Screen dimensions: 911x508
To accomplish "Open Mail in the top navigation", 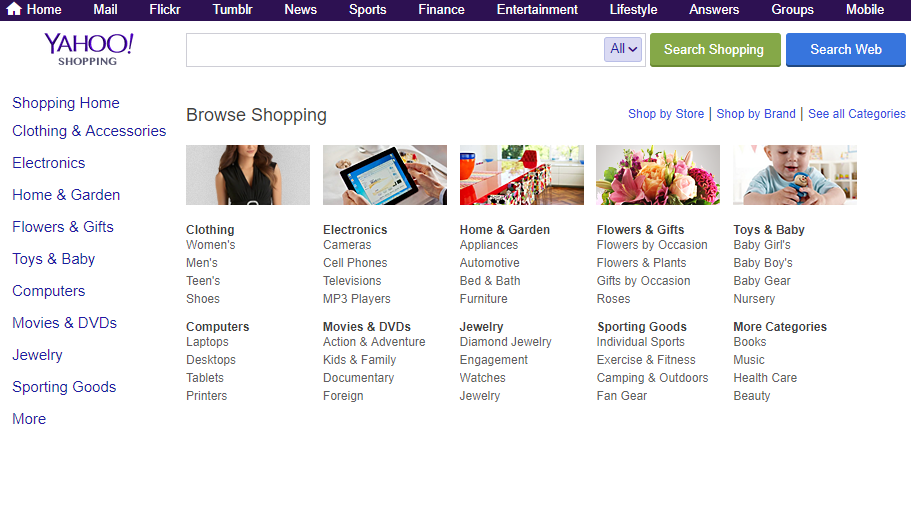I will click(105, 9).
